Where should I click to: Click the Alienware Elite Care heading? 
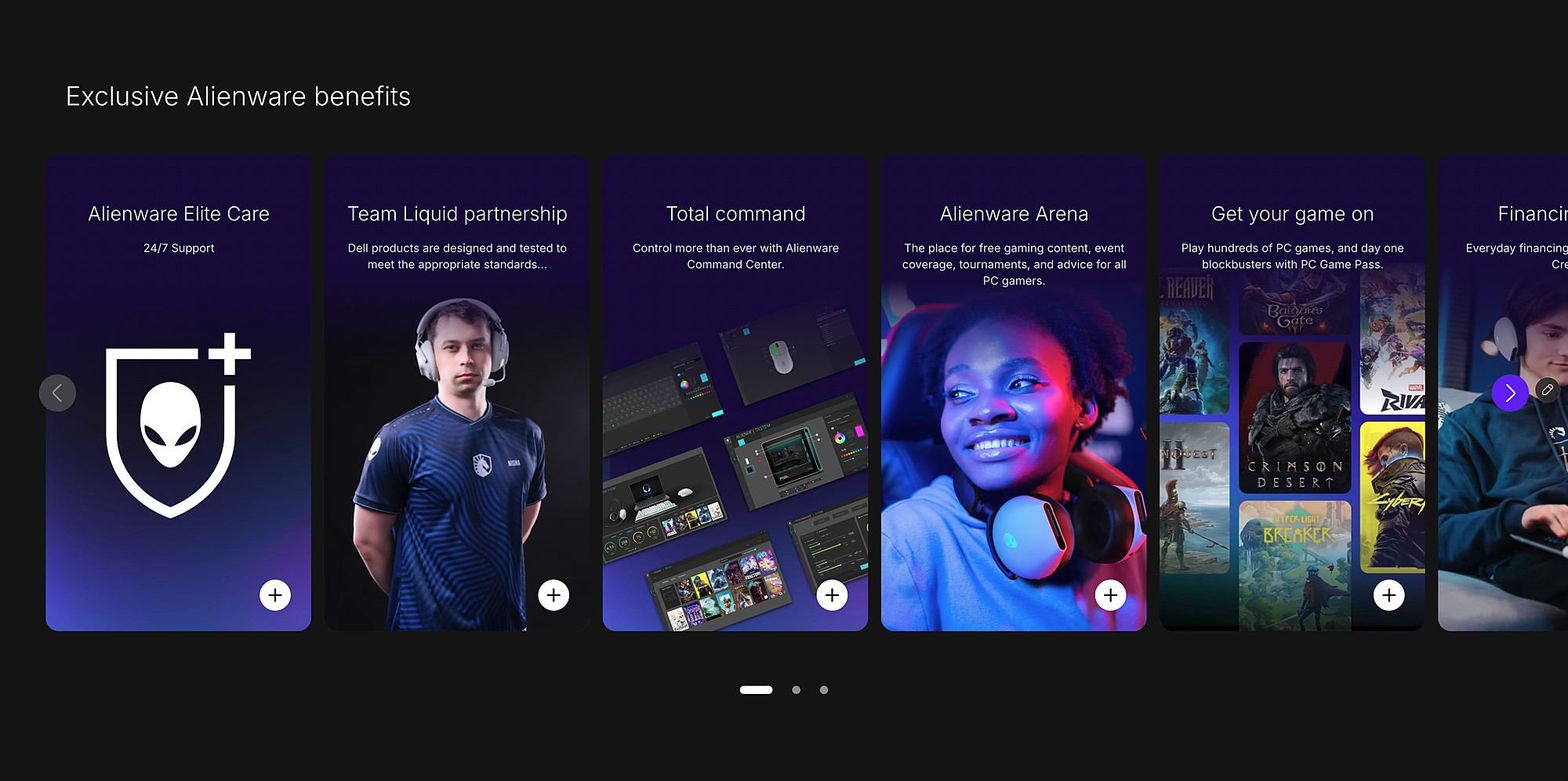pyautogui.click(x=179, y=214)
